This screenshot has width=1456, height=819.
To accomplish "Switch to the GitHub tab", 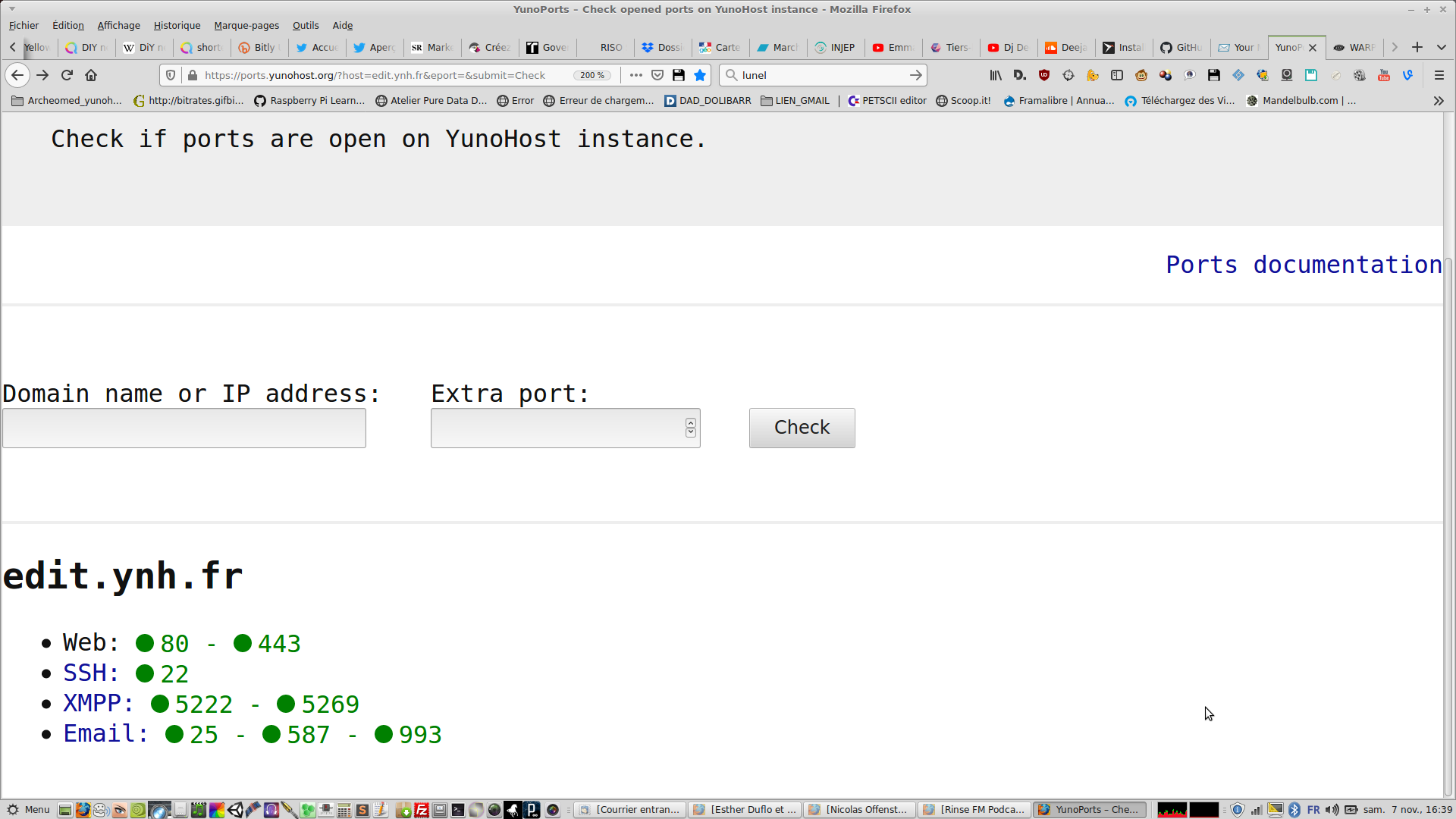I will (x=1181, y=47).
